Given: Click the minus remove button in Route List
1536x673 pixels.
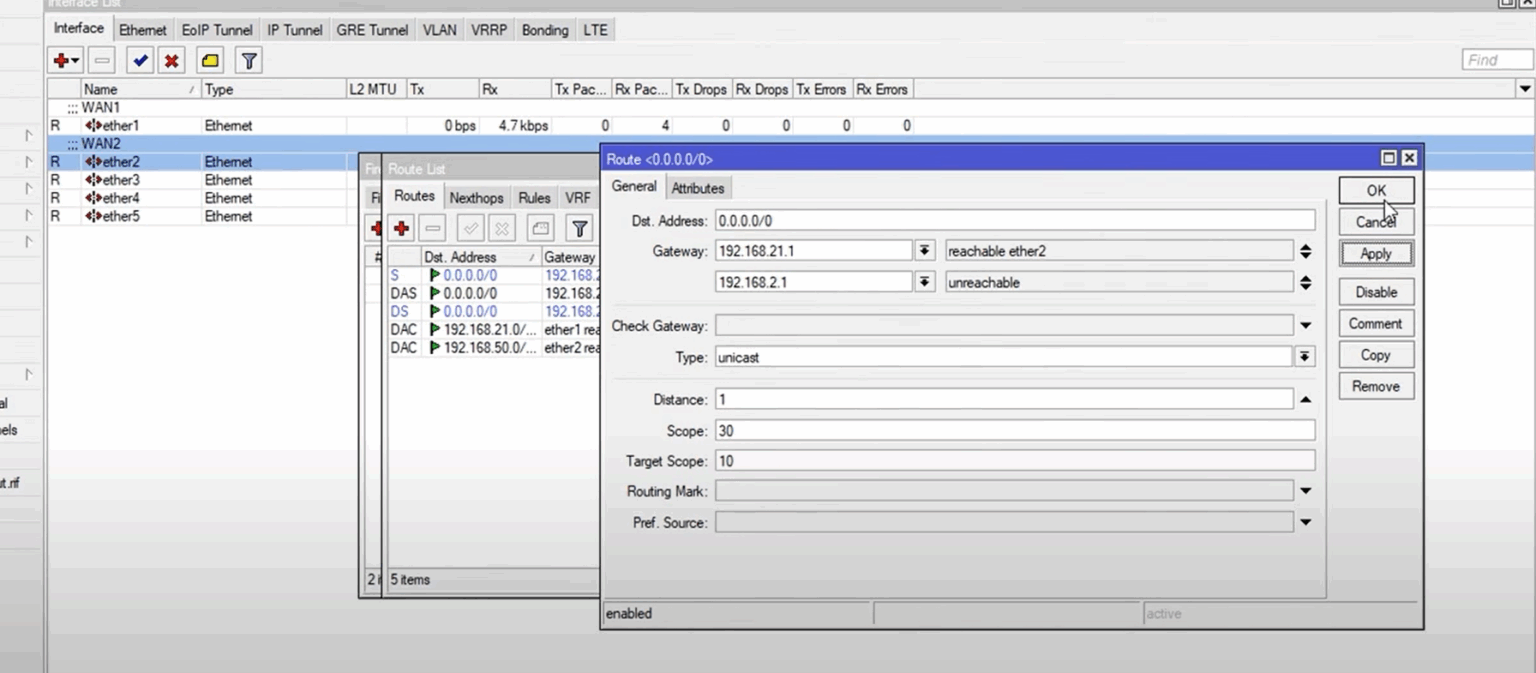Looking at the screenshot, I should coord(432,228).
